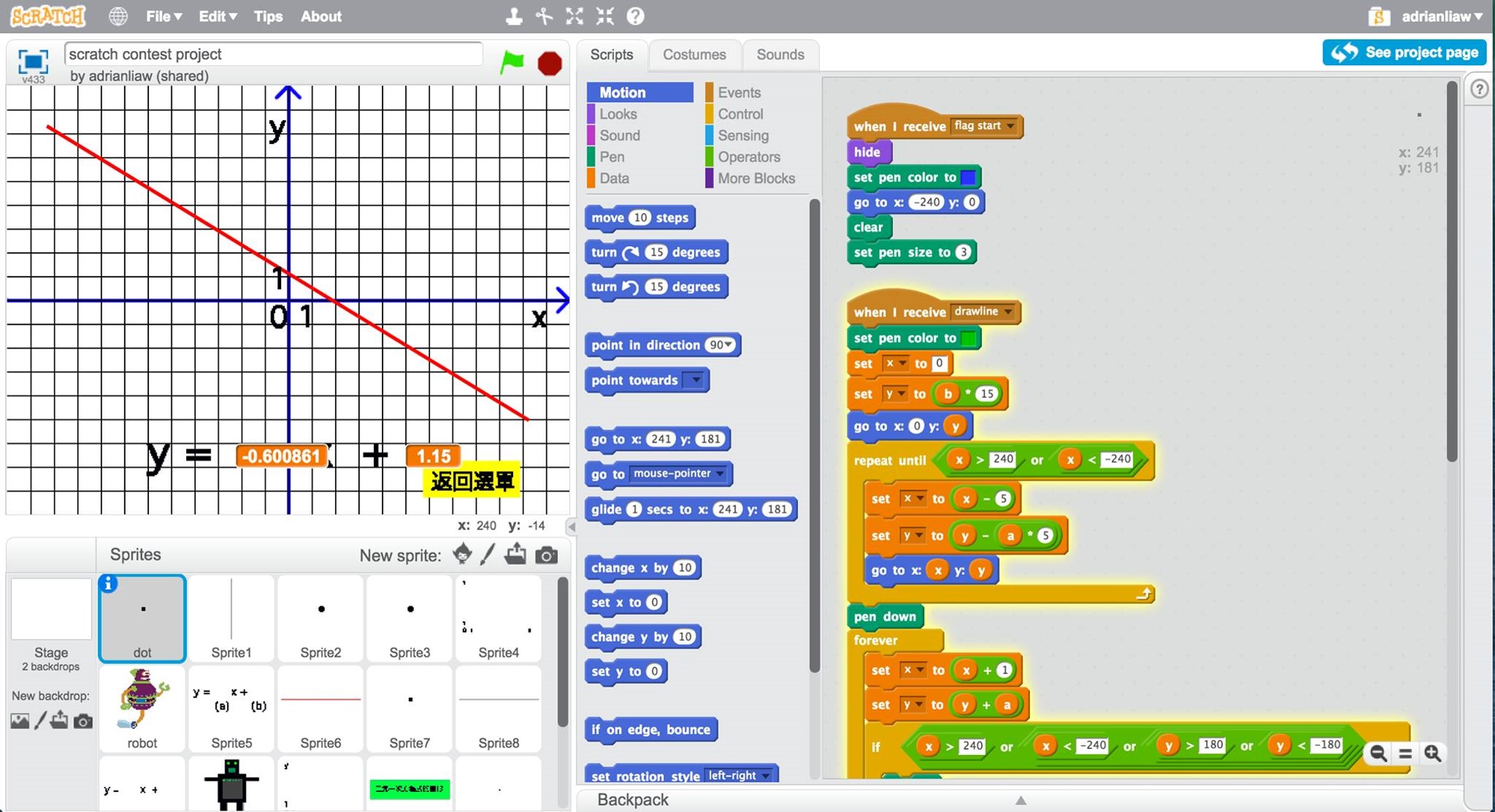
Task: Click See project page button
Action: click(1404, 52)
